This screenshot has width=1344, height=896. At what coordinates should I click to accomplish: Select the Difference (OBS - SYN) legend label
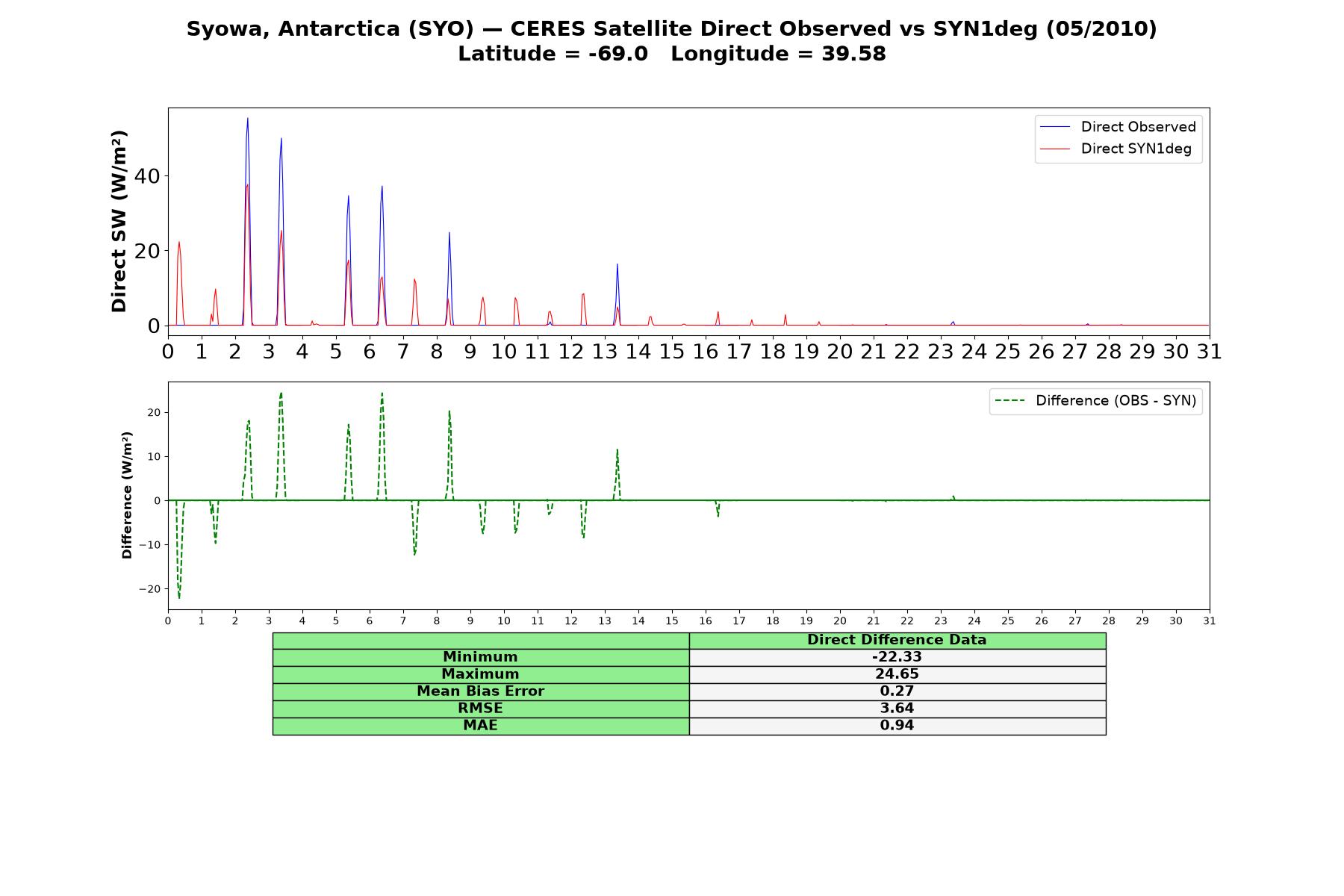[x=1116, y=401]
